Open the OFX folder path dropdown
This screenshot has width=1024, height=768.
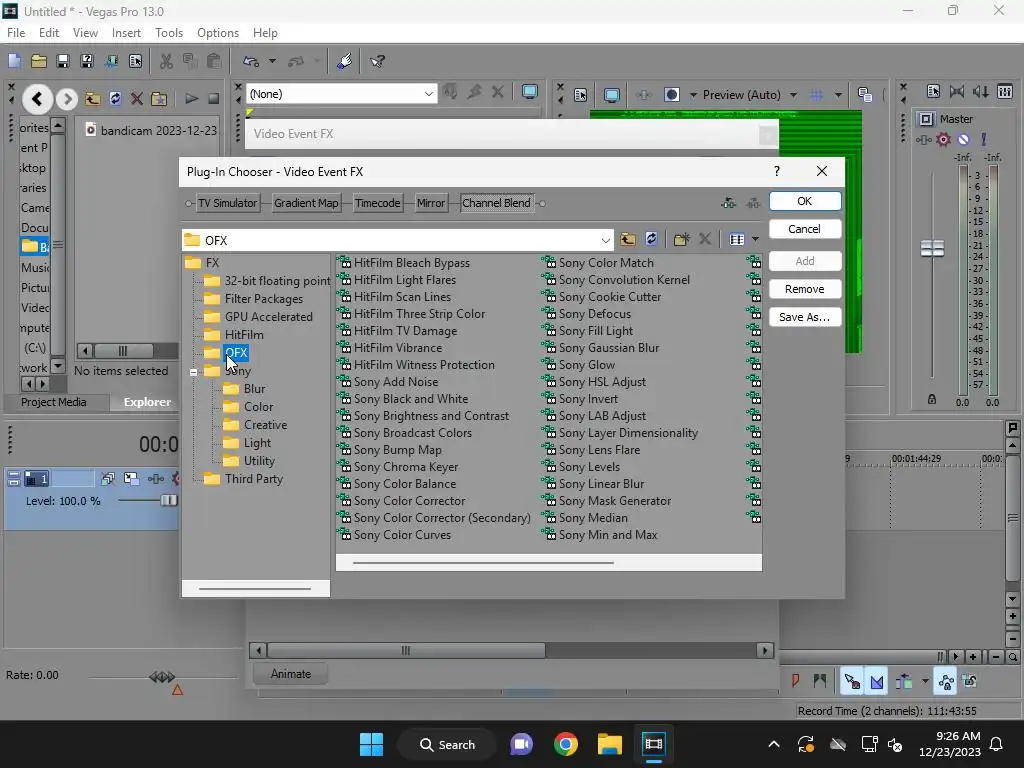[x=605, y=240]
